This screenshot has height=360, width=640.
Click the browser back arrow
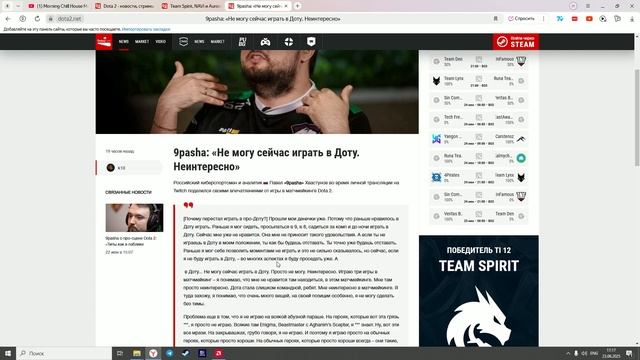click(8, 19)
